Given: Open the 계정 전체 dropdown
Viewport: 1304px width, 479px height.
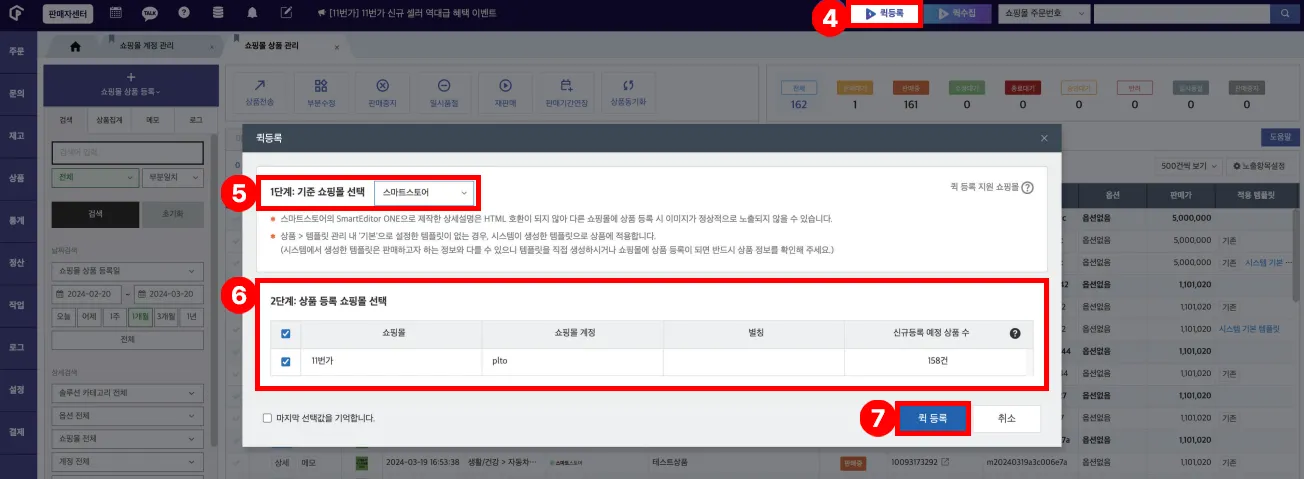Looking at the screenshot, I should pyautogui.click(x=127, y=462).
